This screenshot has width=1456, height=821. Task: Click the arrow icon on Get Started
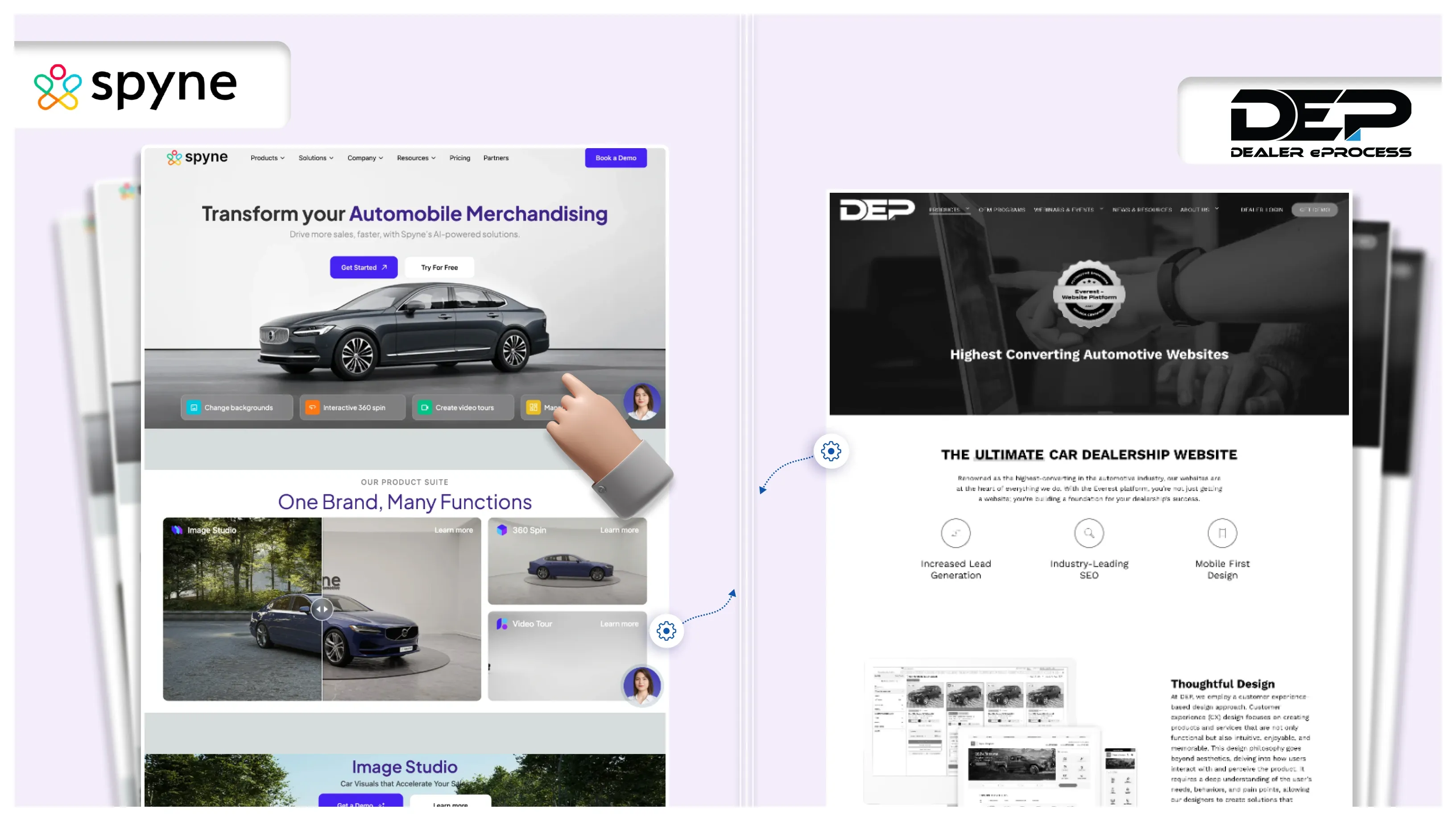coord(385,267)
